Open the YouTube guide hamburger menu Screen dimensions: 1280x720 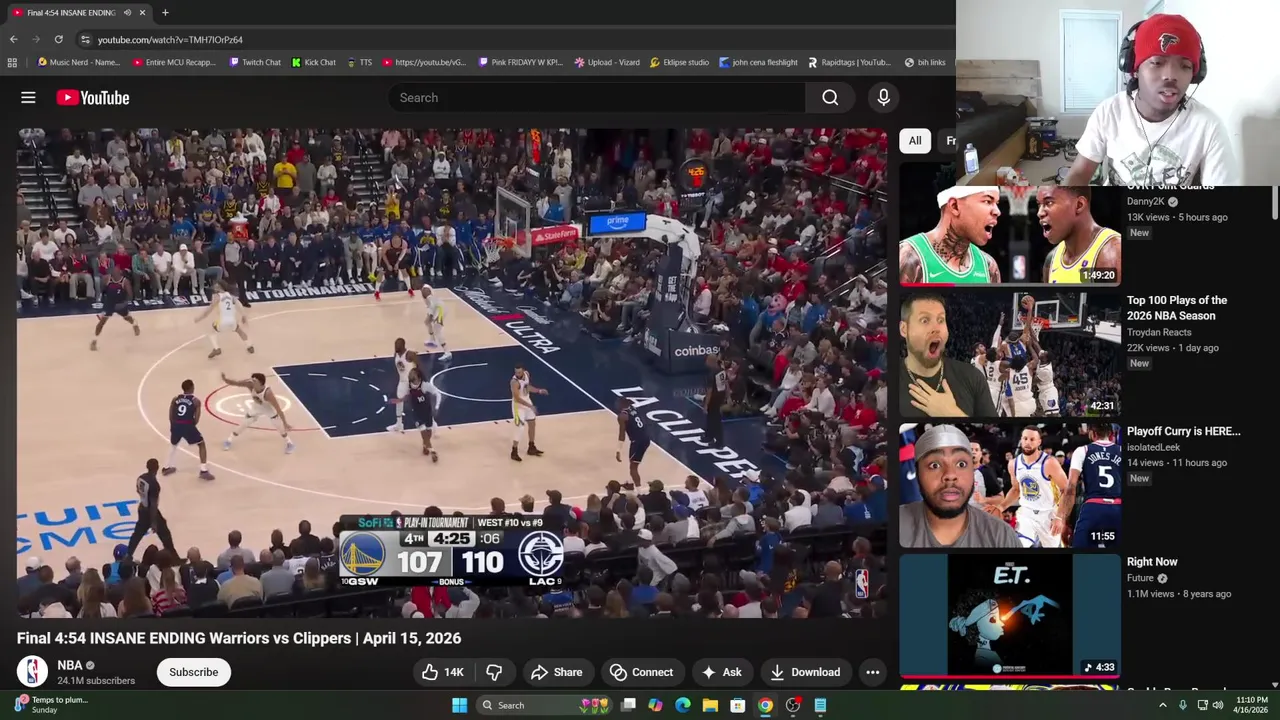point(28,97)
